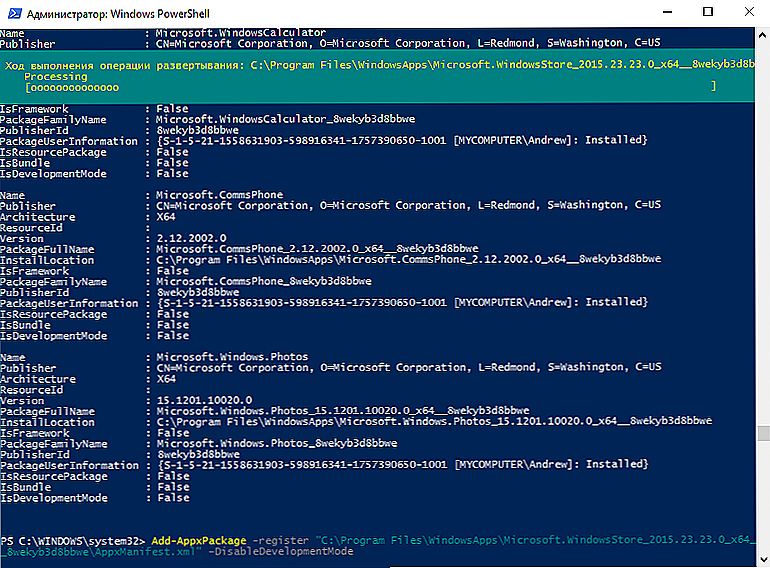Click the 'ResourceId' label in the CommsPhone block

pos(31,228)
